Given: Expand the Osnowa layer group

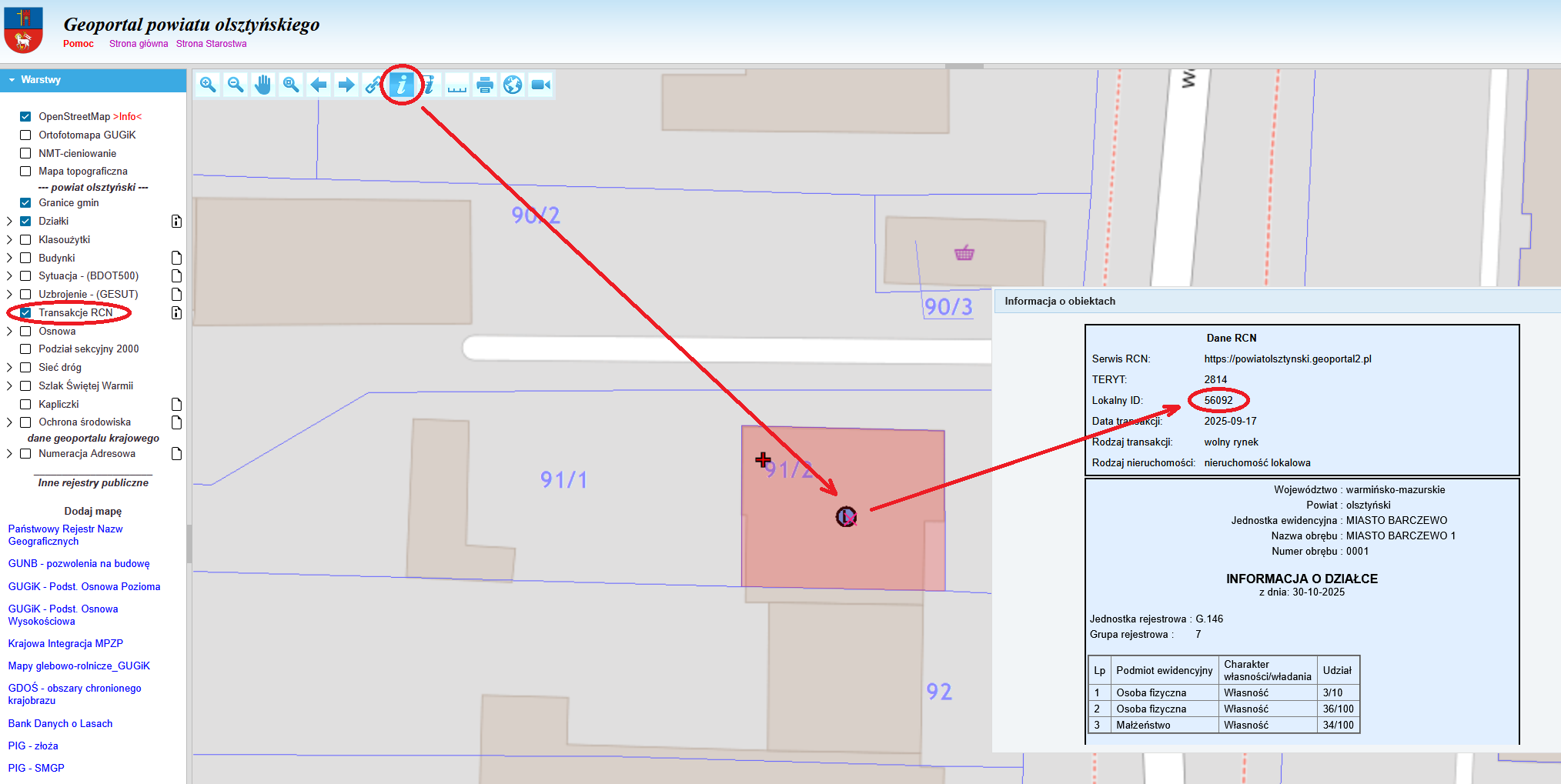Looking at the screenshot, I should click(x=9, y=332).
